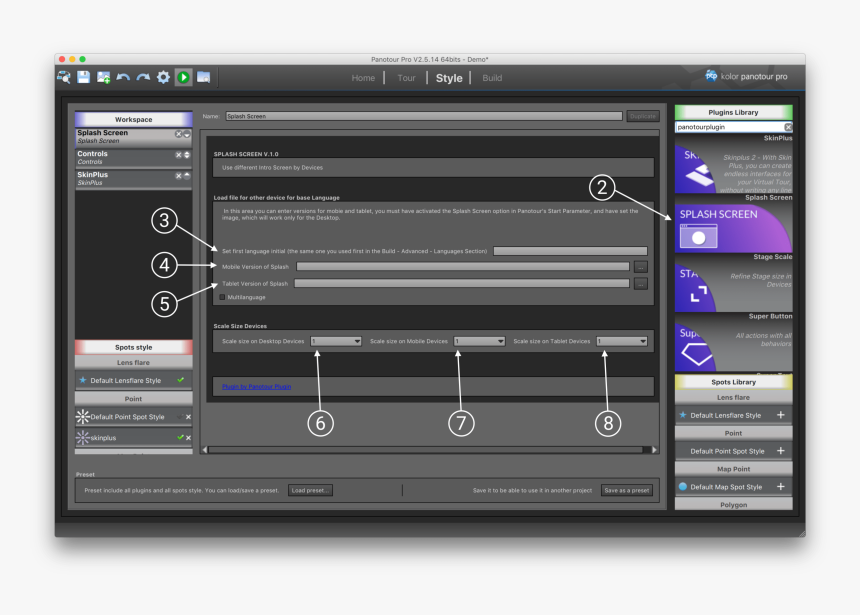860x615 pixels.
Task: Select SkinPlus row in Workspace list
Action: [x=133, y=178]
